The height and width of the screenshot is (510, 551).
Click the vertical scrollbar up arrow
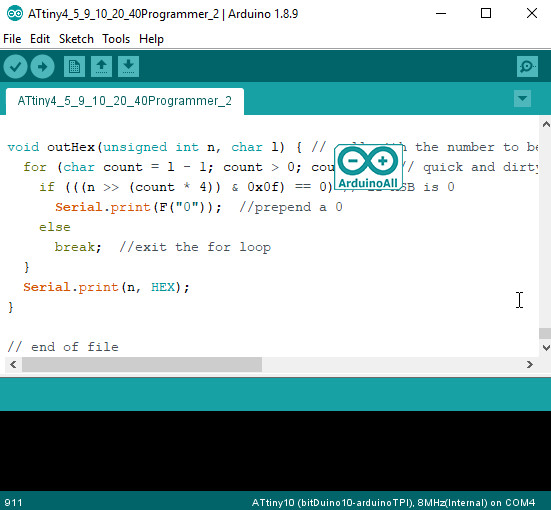click(545, 124)
